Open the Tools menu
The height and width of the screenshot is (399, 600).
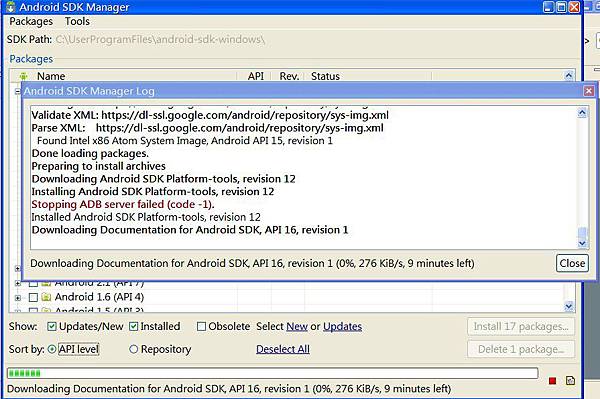pos(77,21)
